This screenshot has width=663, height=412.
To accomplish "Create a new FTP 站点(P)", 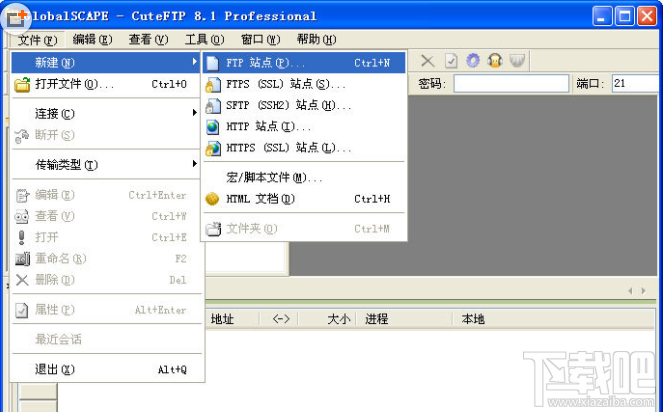I will coord(304,63).
